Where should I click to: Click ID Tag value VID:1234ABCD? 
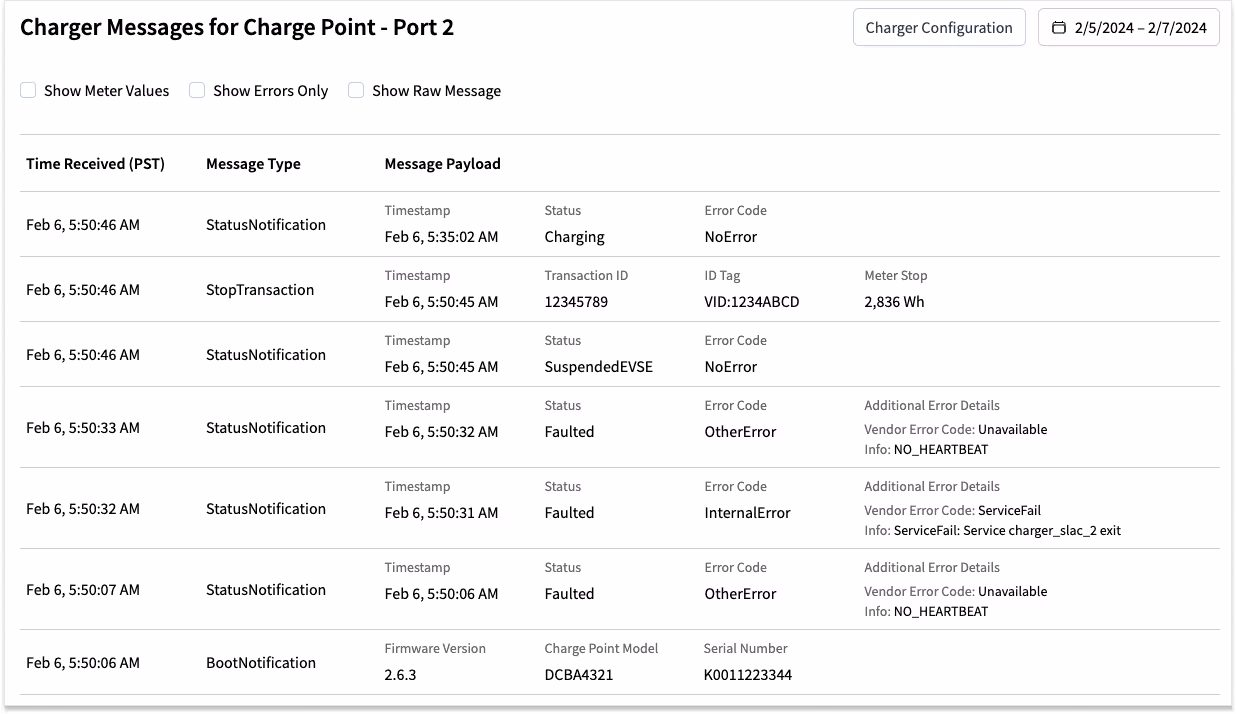point(752,302)
